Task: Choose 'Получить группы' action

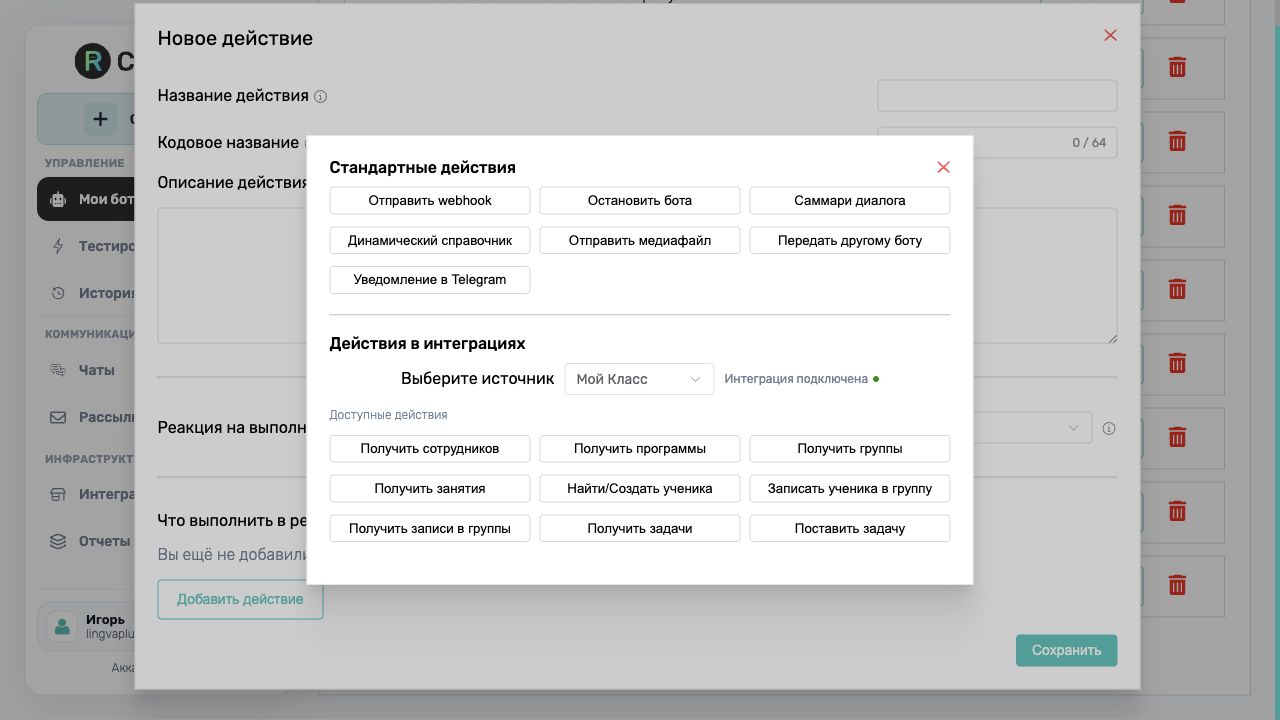Action: coord(850,448)
